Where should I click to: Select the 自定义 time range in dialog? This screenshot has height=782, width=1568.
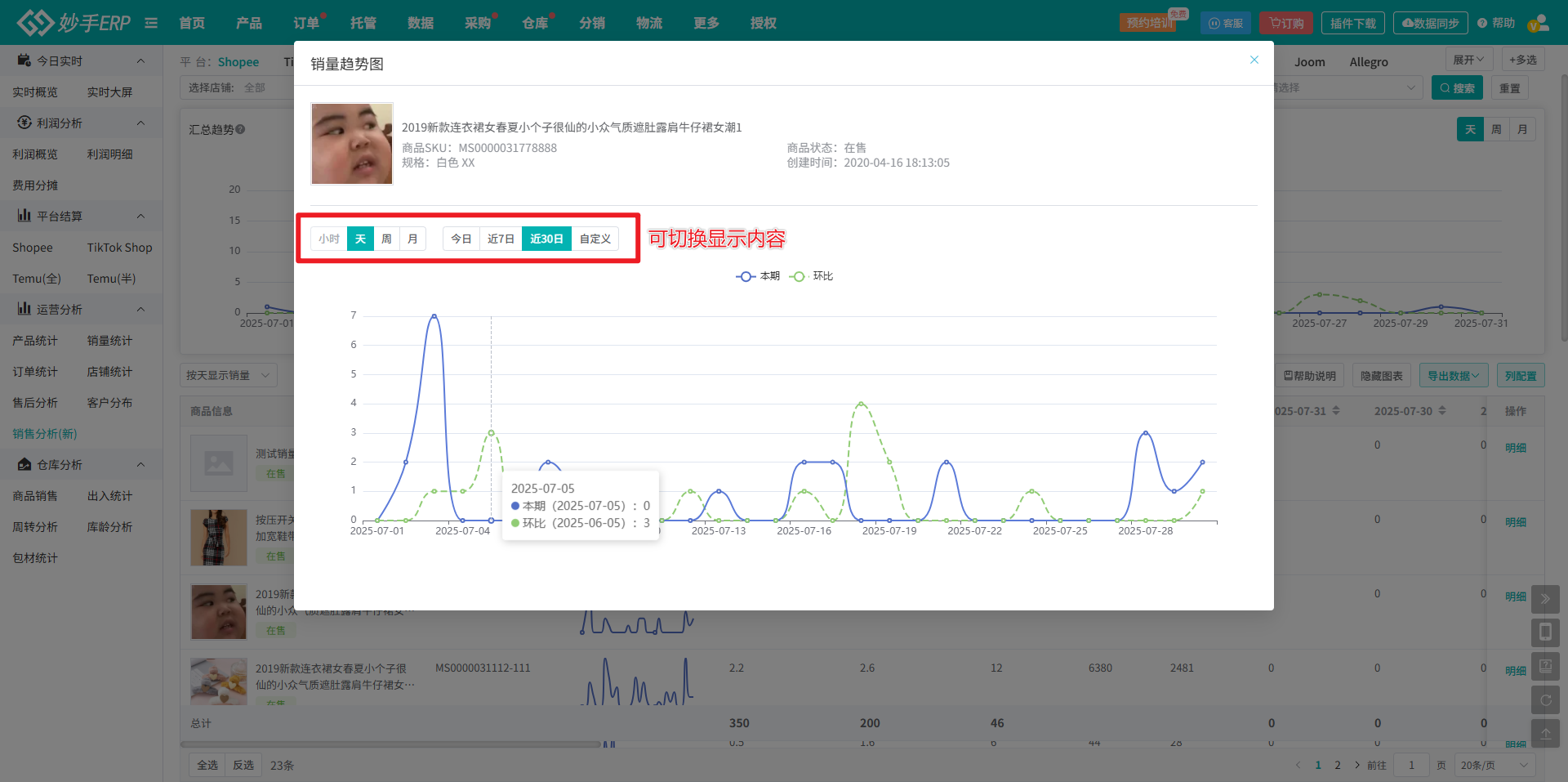tap(595, 239)
